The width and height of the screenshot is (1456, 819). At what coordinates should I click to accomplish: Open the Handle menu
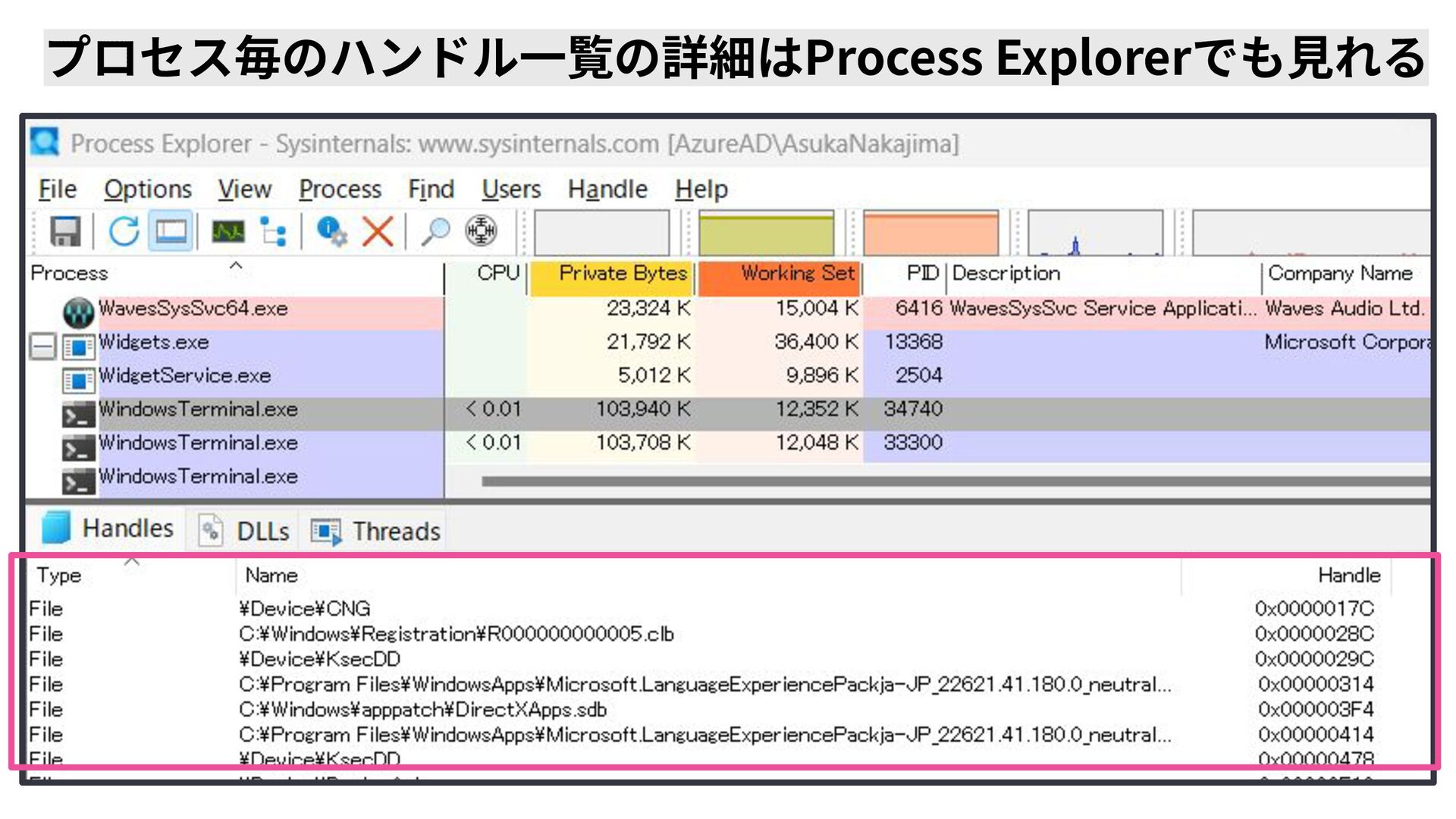[x=607, y=189]
